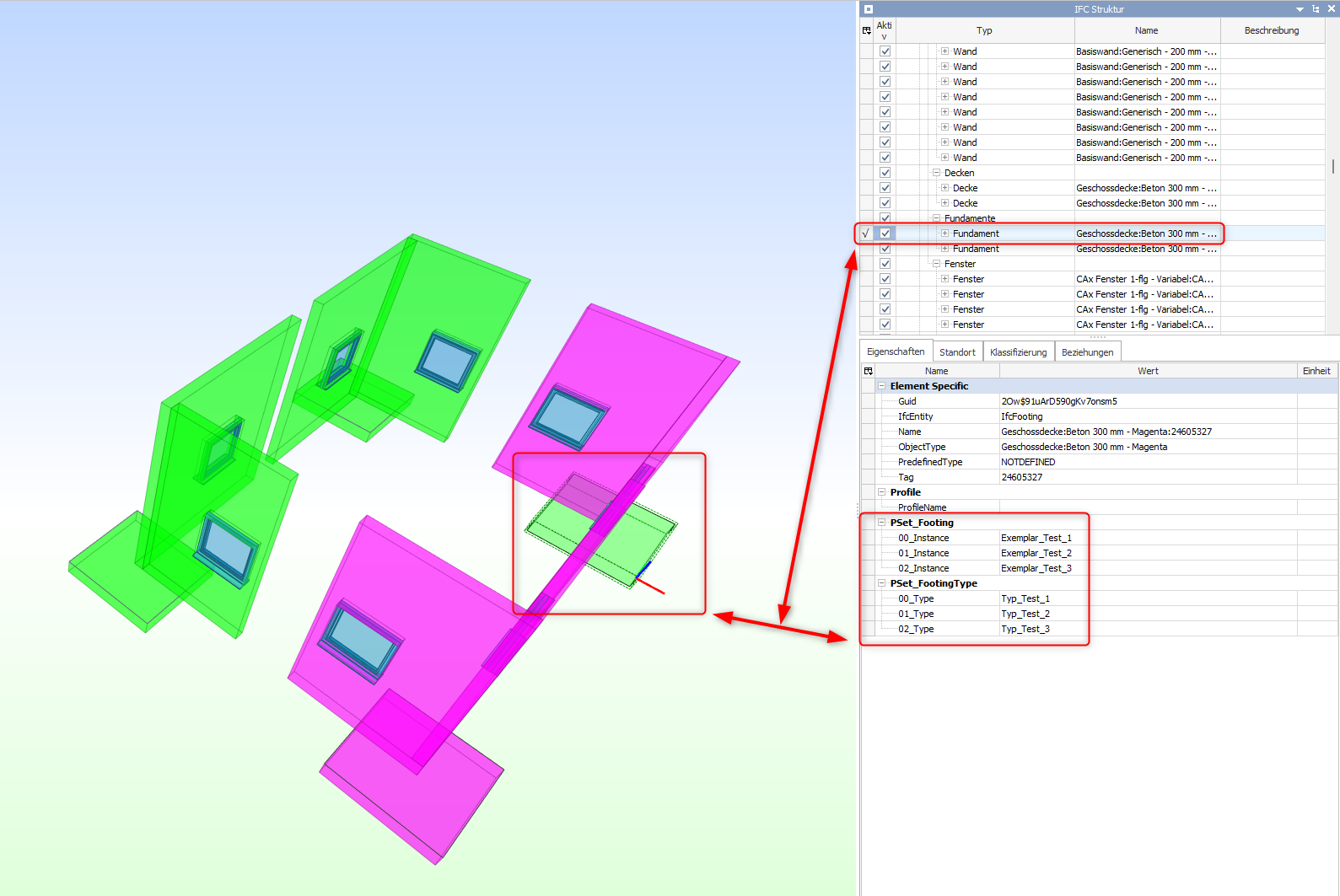Click the dock/pin icon of IFC Struktur panel

(1316, 9)
